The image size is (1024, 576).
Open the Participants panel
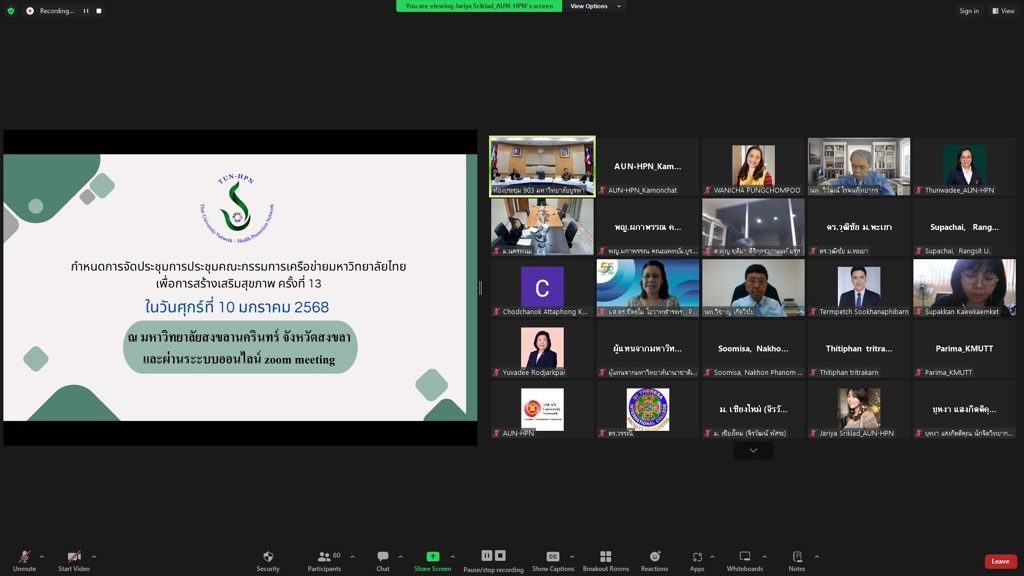click(x=324, y=558)
